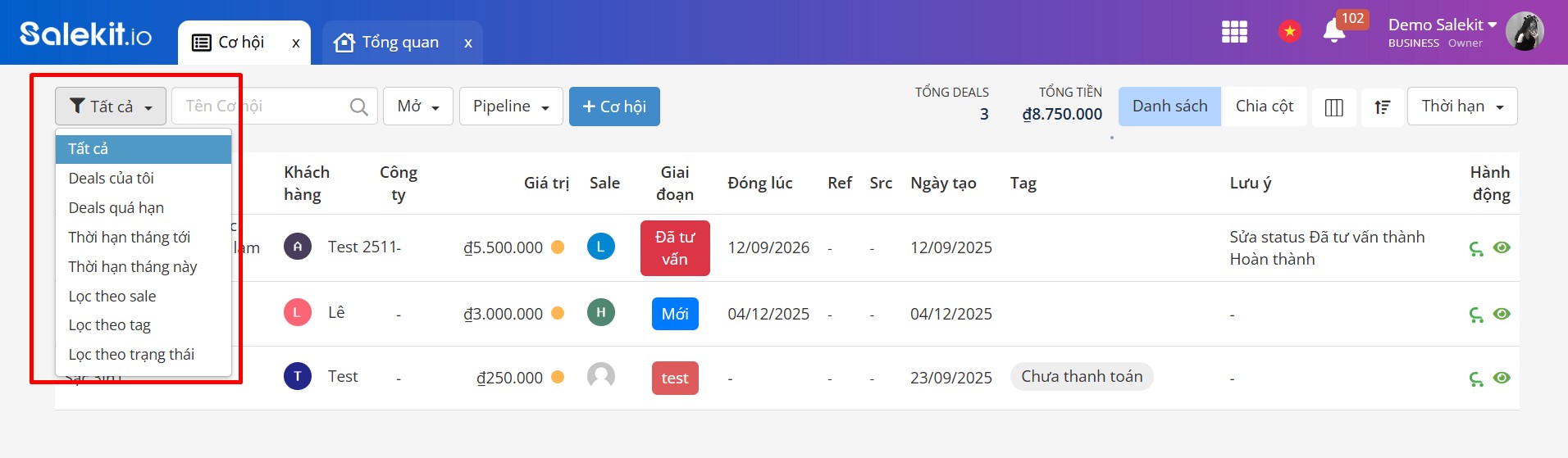Select Deals quá hạn filter option
The width and height of the screenshot is (1568, 458).
(116, 208)
